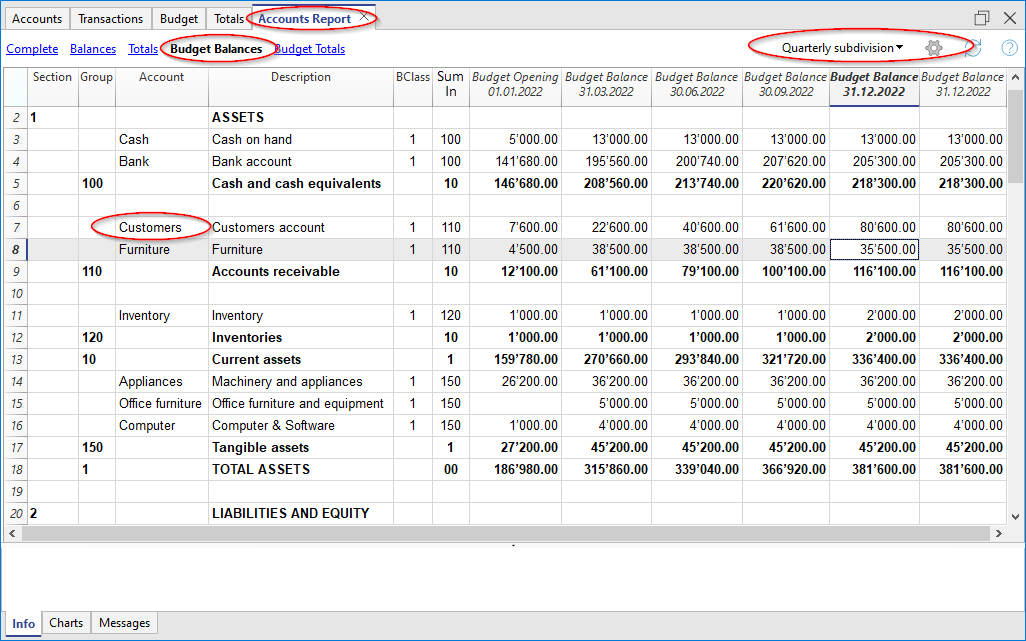
Task: Open the help question mark icon
Action: (1009, 48)
